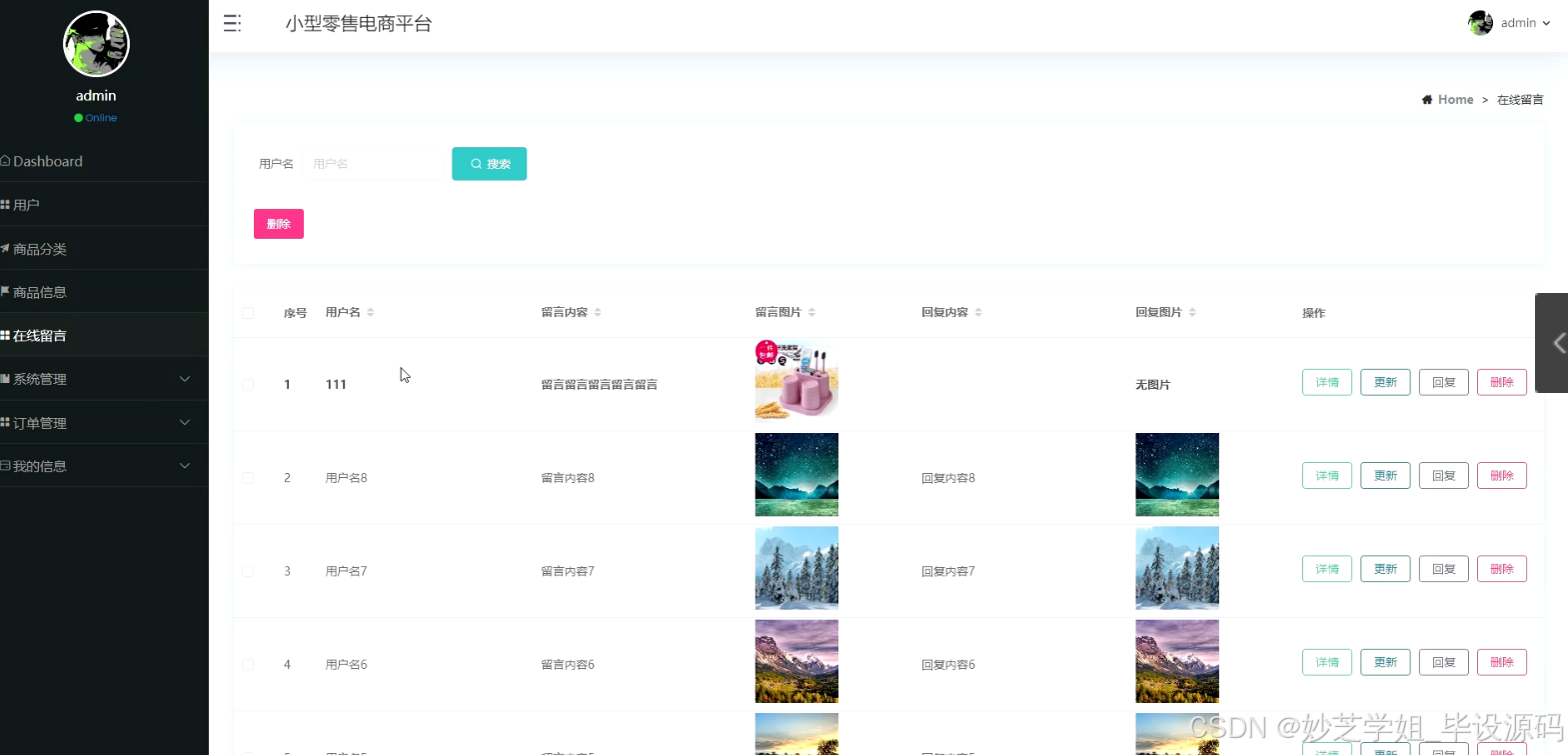View 详情 for user 111

tap(1327, 382)
